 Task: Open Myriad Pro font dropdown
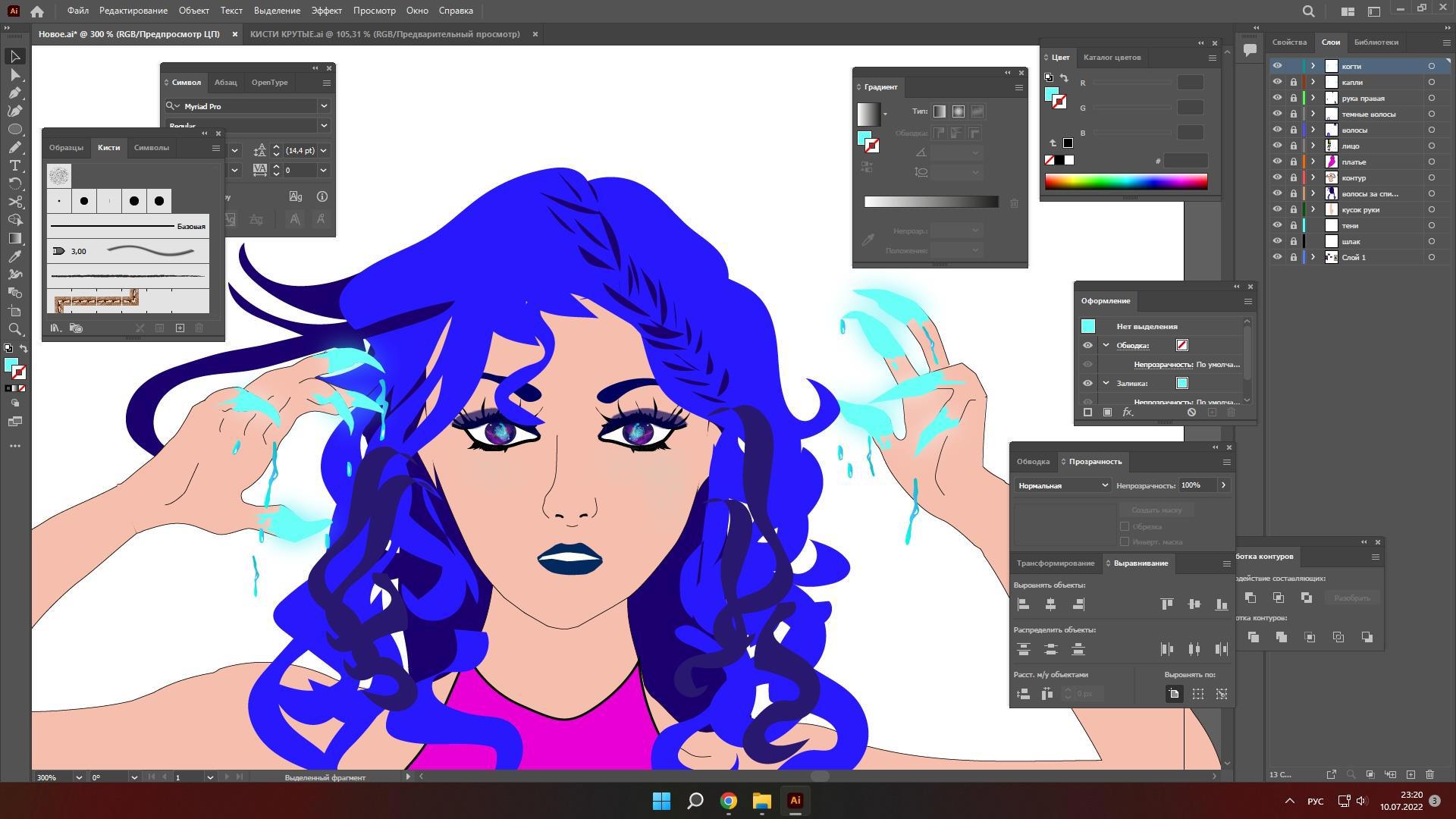[324, 106]
